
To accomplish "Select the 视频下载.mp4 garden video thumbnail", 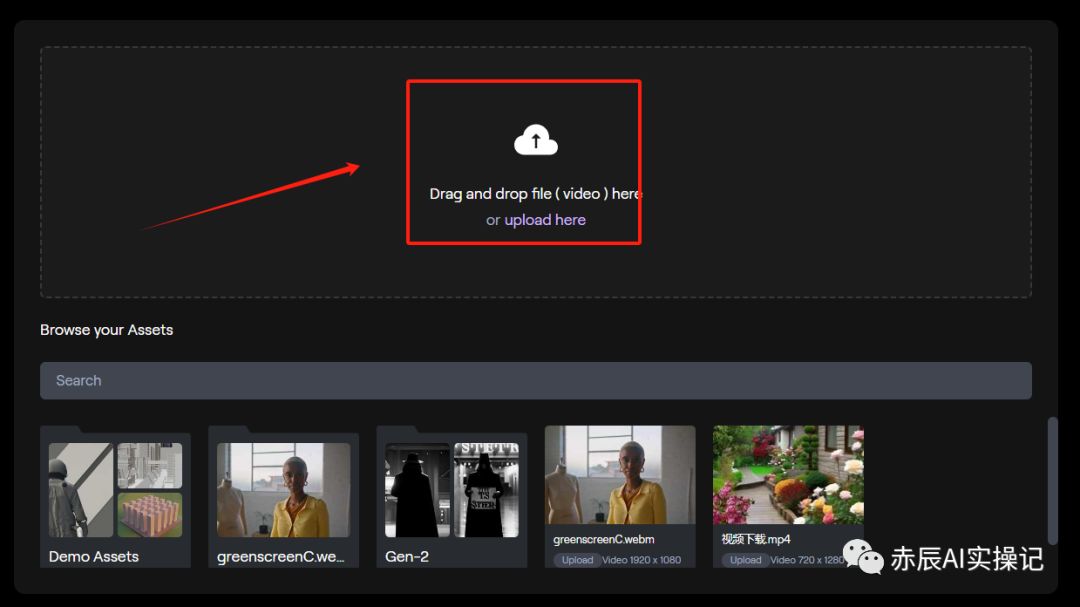I will coord(788,475).
